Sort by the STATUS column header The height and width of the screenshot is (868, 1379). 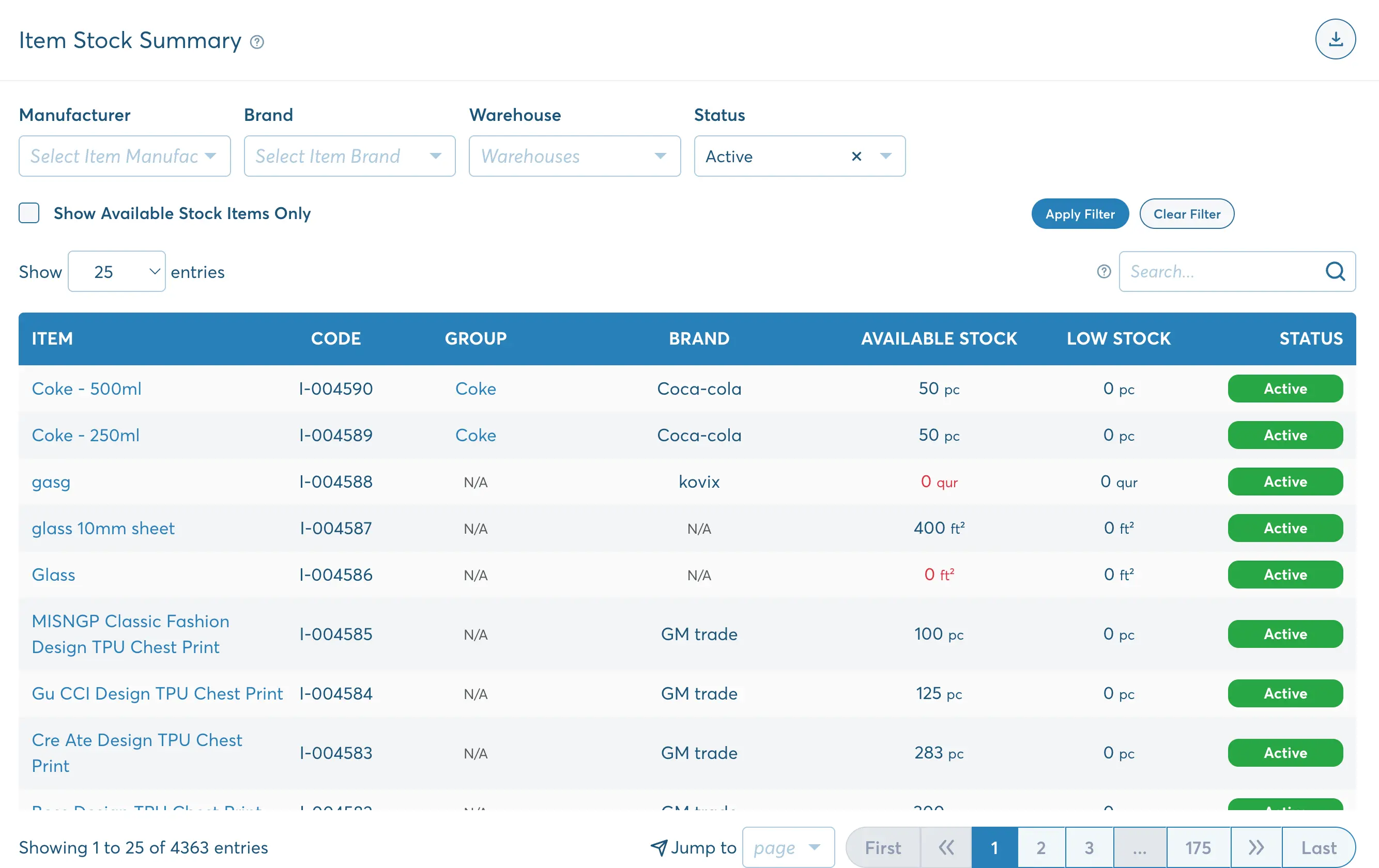coord(1310,338)
